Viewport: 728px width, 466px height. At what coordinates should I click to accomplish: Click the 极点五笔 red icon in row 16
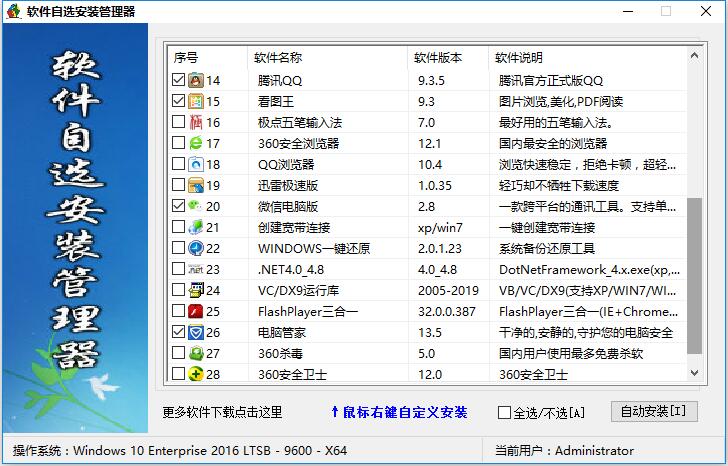pyautogui.click(x=196, y=122)
